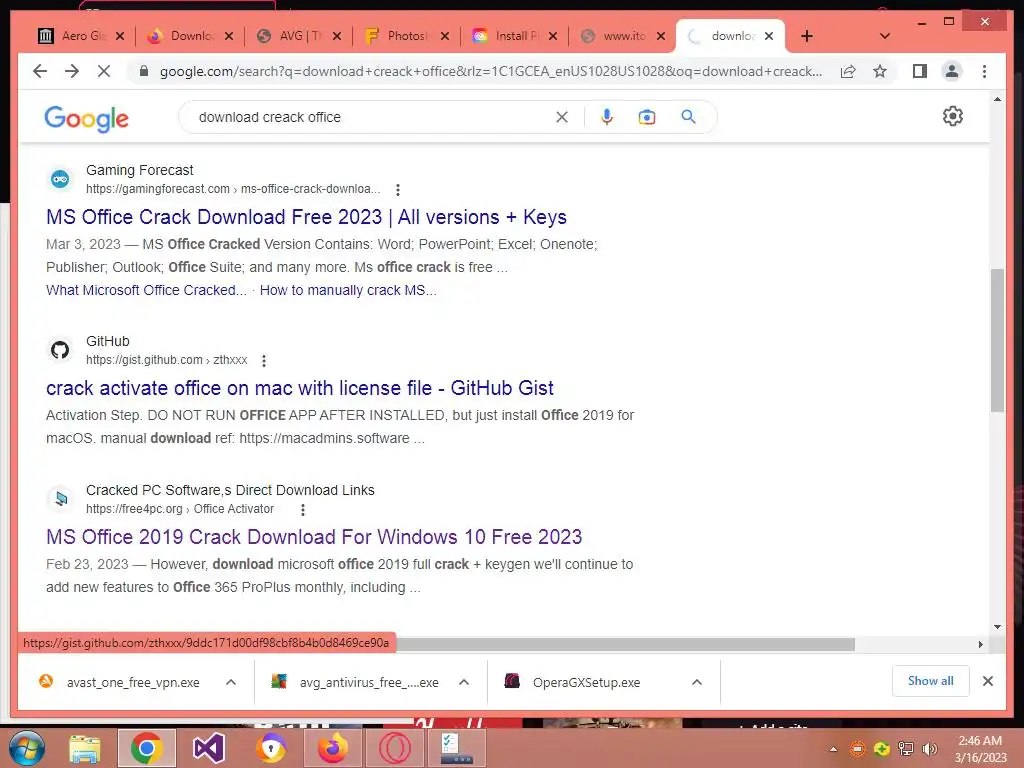Open File Explorer from taskbar
This screenshot has width=1024, height=768.
[85, 748]
